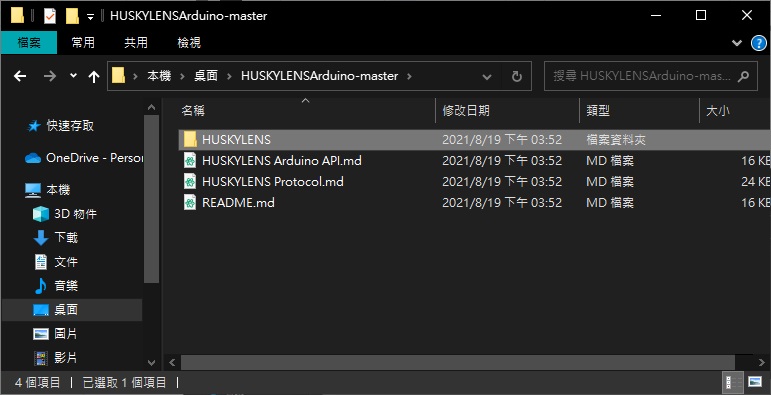
Task: Expand breadcrumb arrow after HUSKYLENSArduino-master
Action: (409, 76)
